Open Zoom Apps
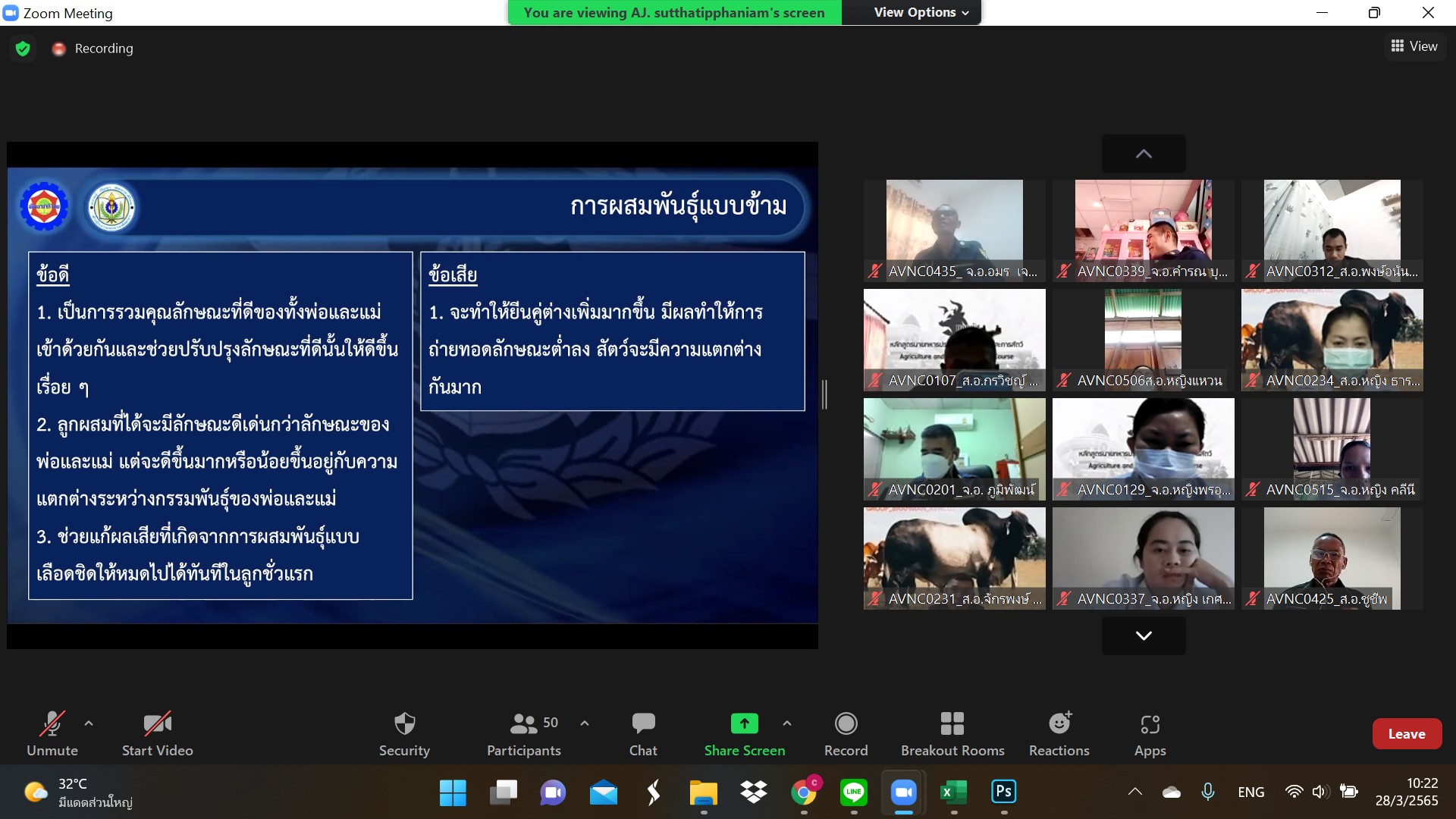Screen dimensions: 1456x819 tap(1150, 733)
